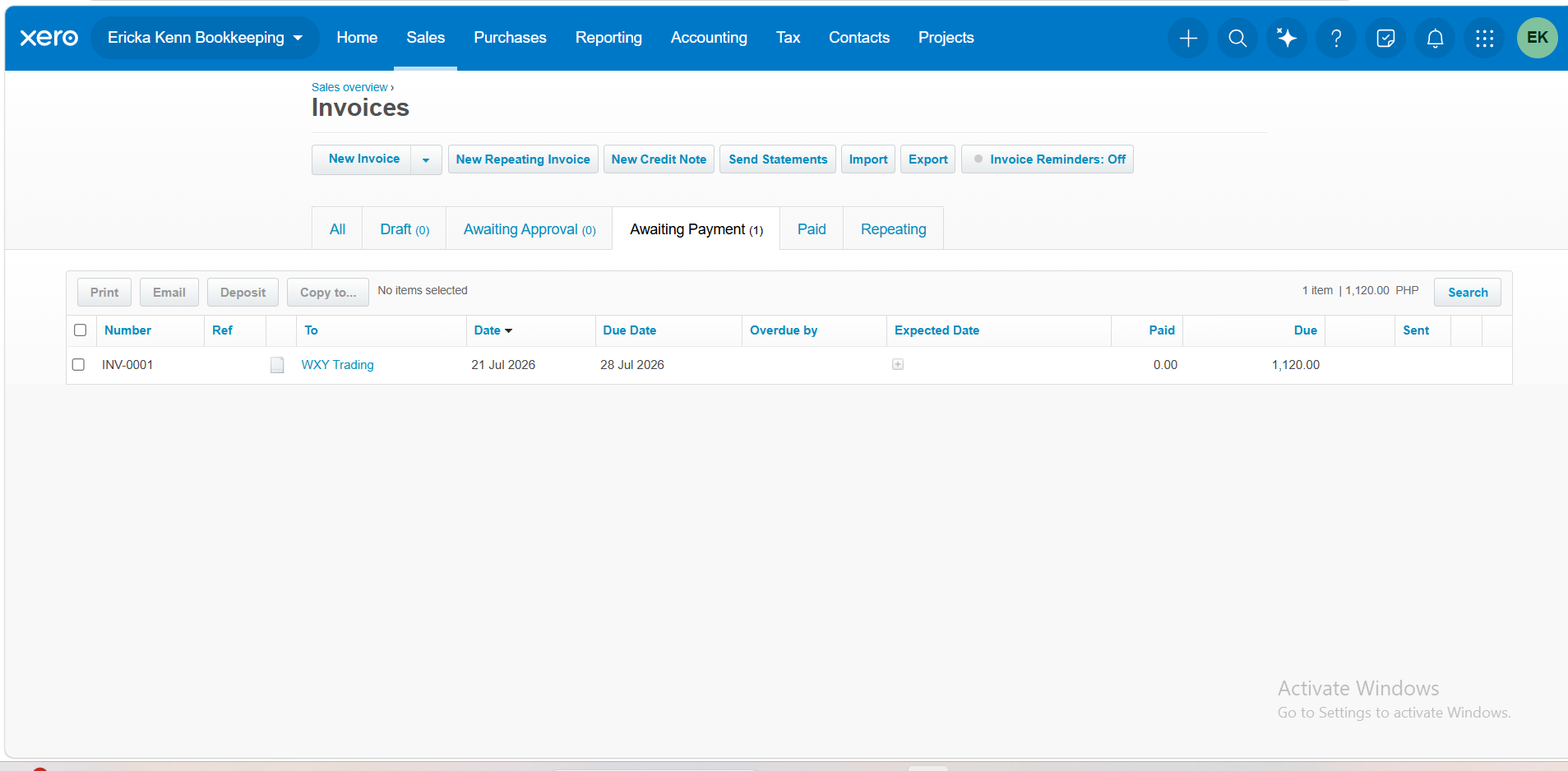Click the expected date plus icon

(898, 364)
